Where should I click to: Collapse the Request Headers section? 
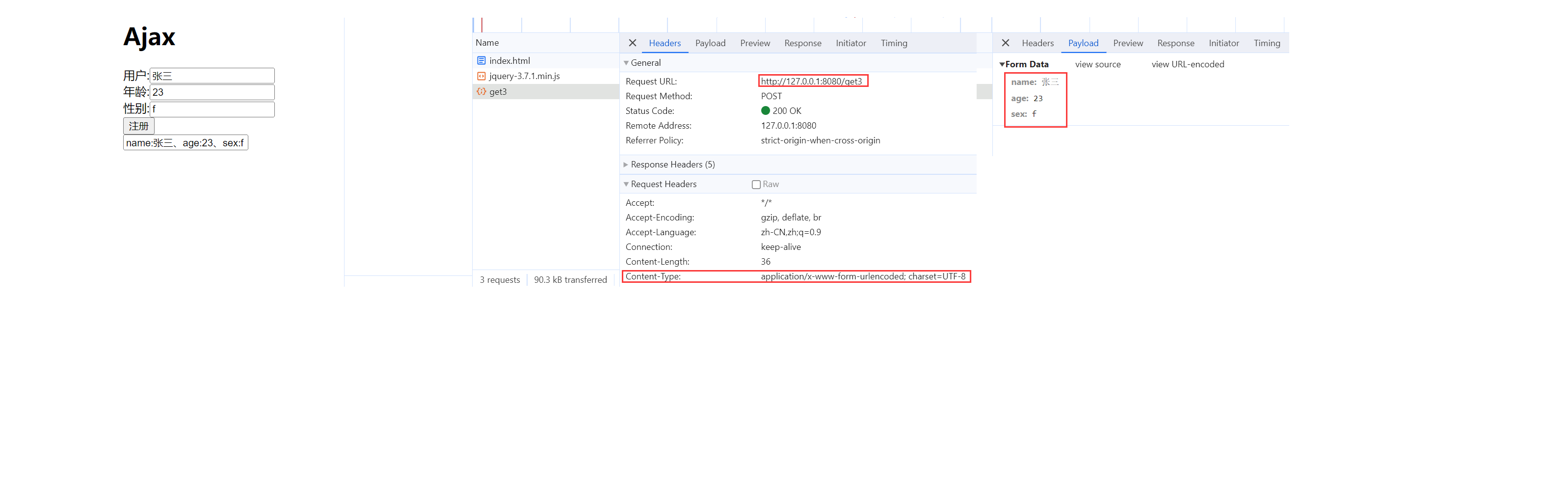click(x=626, y=184)
